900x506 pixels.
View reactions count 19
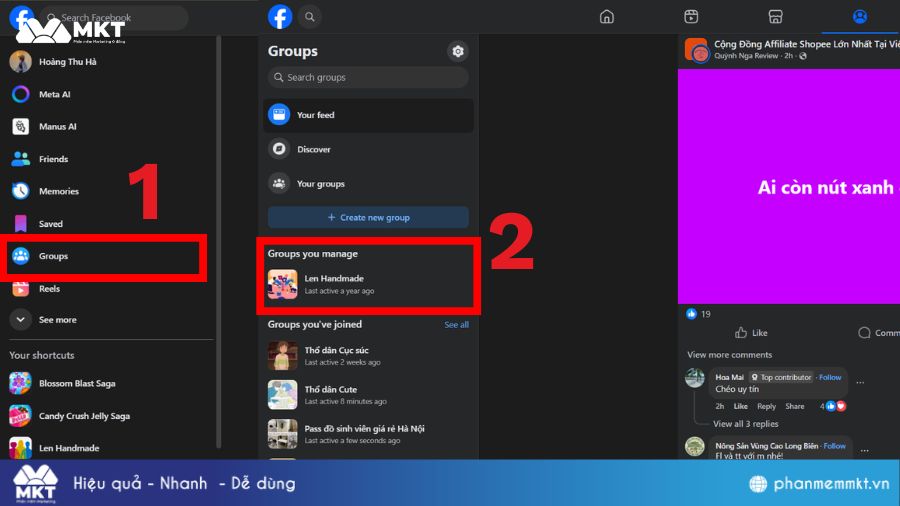pos(705,314)
